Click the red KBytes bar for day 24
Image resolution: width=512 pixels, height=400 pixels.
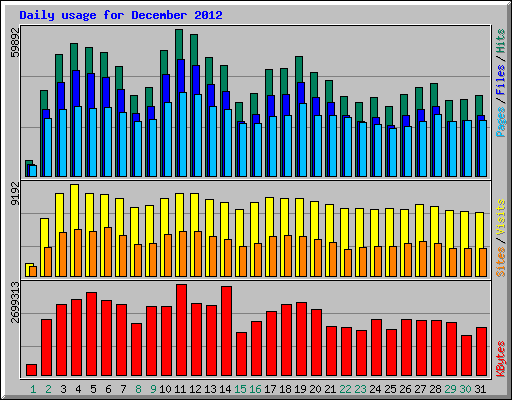click(376, 348)
